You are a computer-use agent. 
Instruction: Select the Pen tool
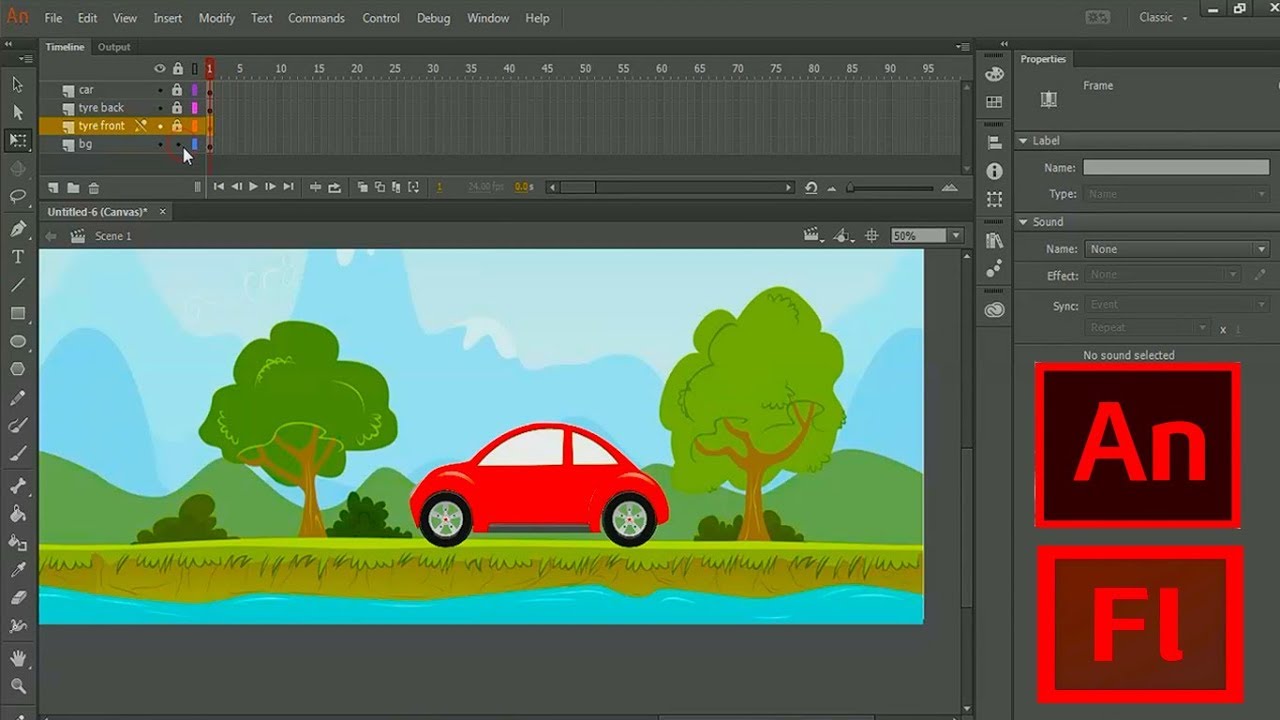18,229
